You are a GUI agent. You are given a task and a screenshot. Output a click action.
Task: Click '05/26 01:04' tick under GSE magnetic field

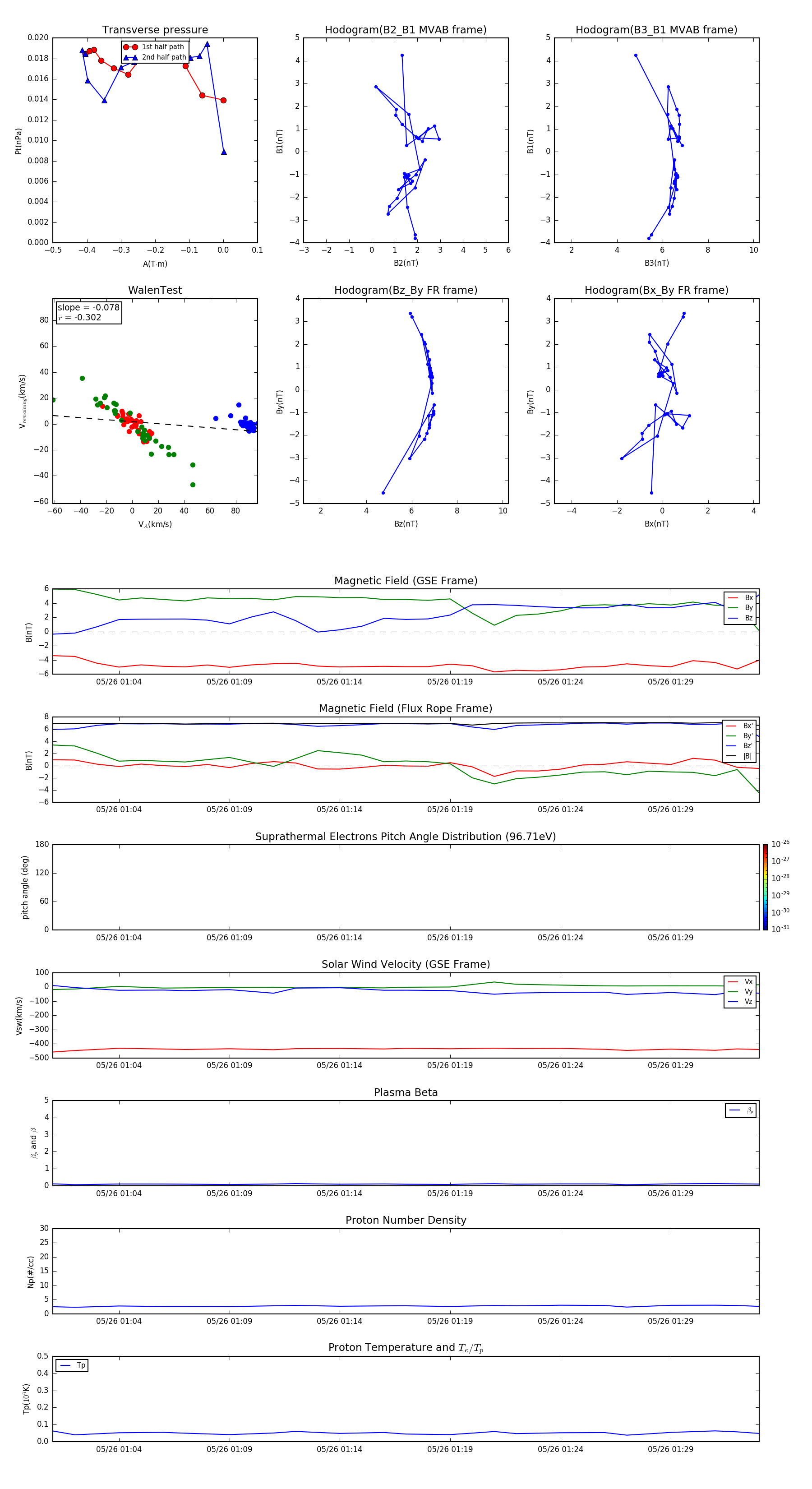tap(119, 682)
